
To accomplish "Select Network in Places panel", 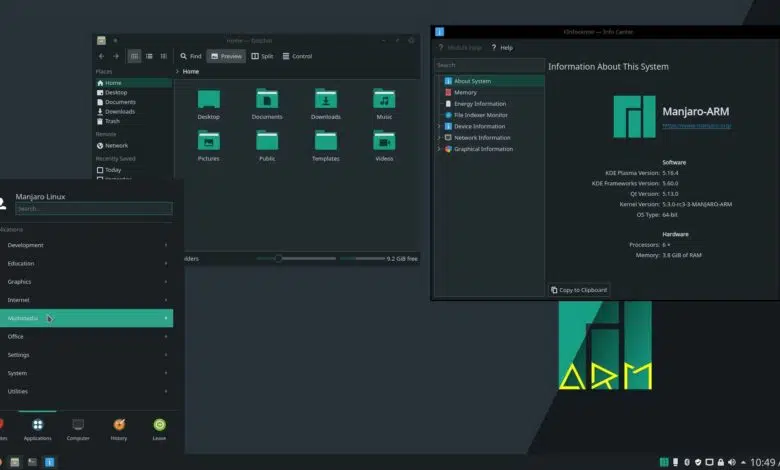I will pos(134,146).
